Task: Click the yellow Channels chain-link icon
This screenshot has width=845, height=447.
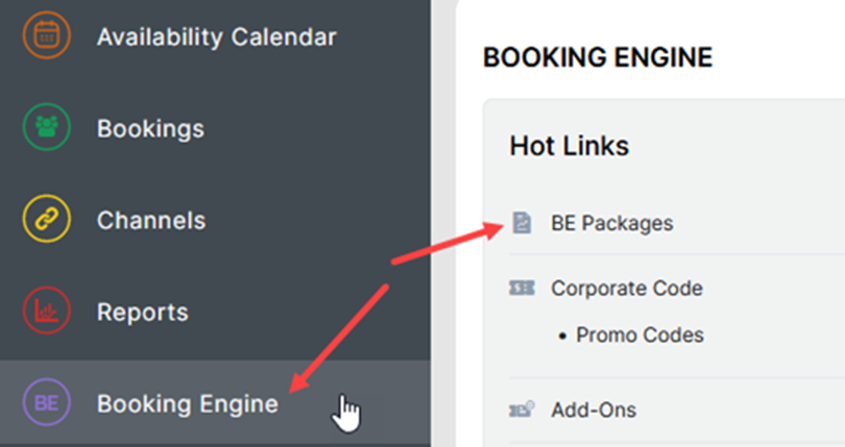Action: [x=46, y=220]
